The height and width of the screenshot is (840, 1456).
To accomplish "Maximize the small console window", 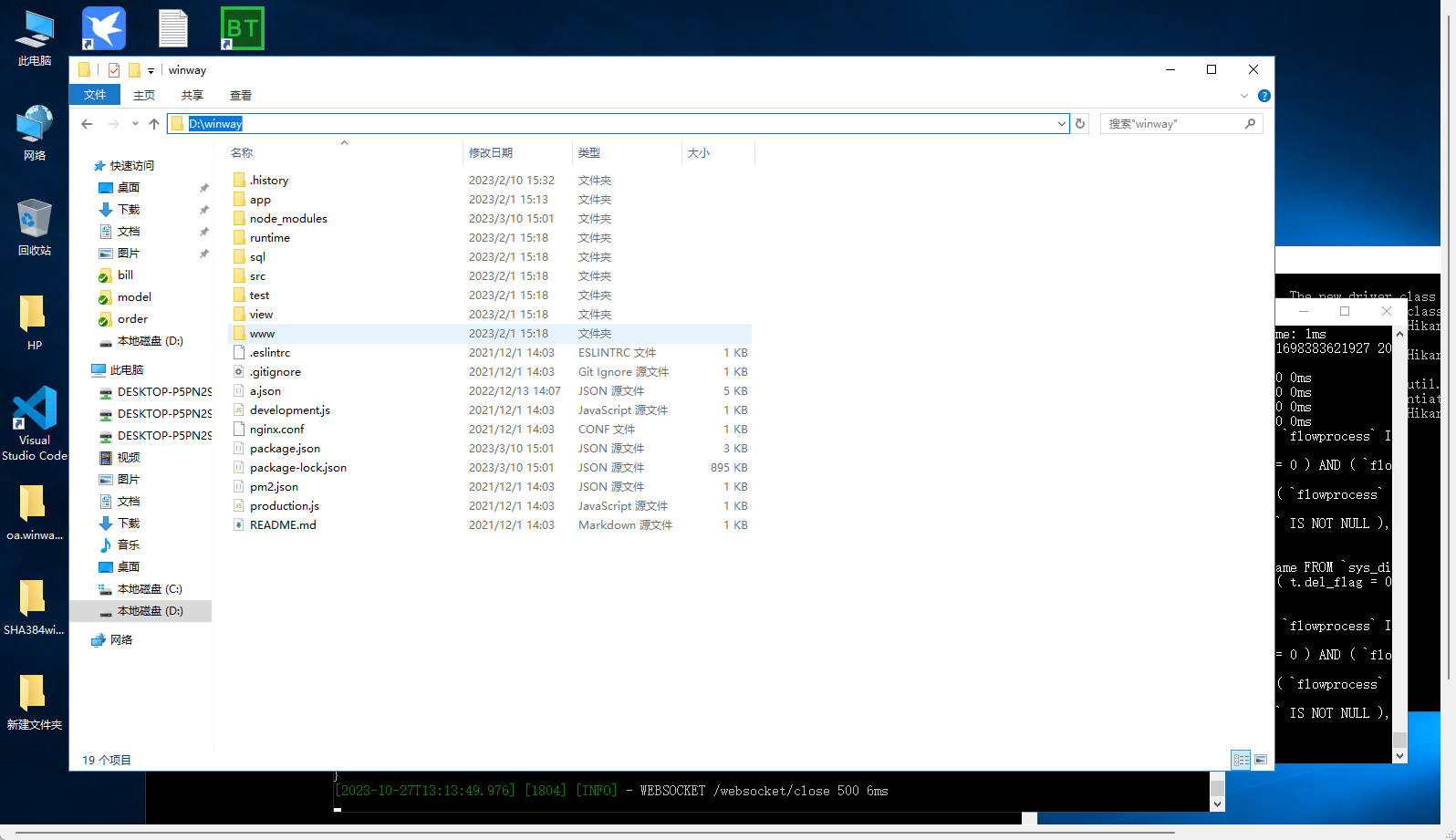I will (x=1345, y=311).
